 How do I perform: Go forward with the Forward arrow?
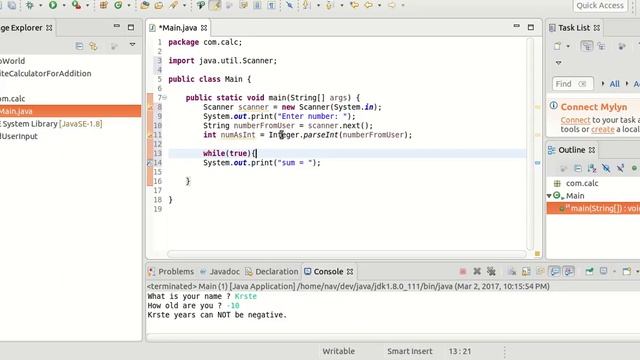pyautogui.click(x=392, y=5)
